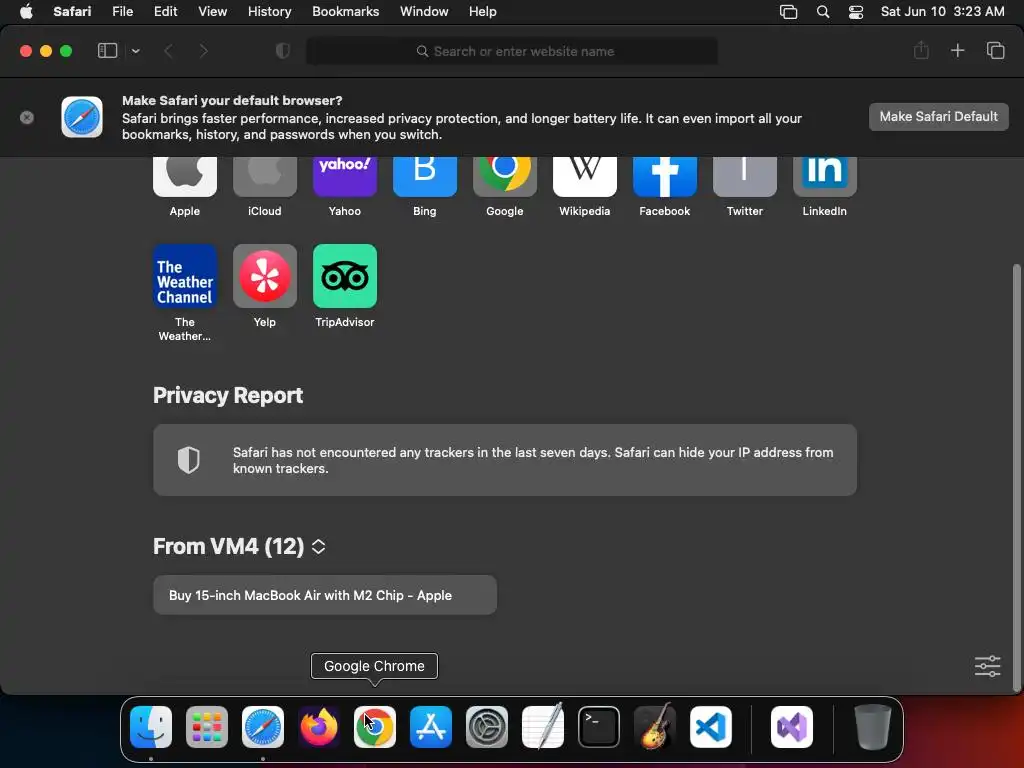Image resolution: width=1024 pixels, height=768 pixels.
Task: Open the Edit menu
Action: tap(165, 12)
